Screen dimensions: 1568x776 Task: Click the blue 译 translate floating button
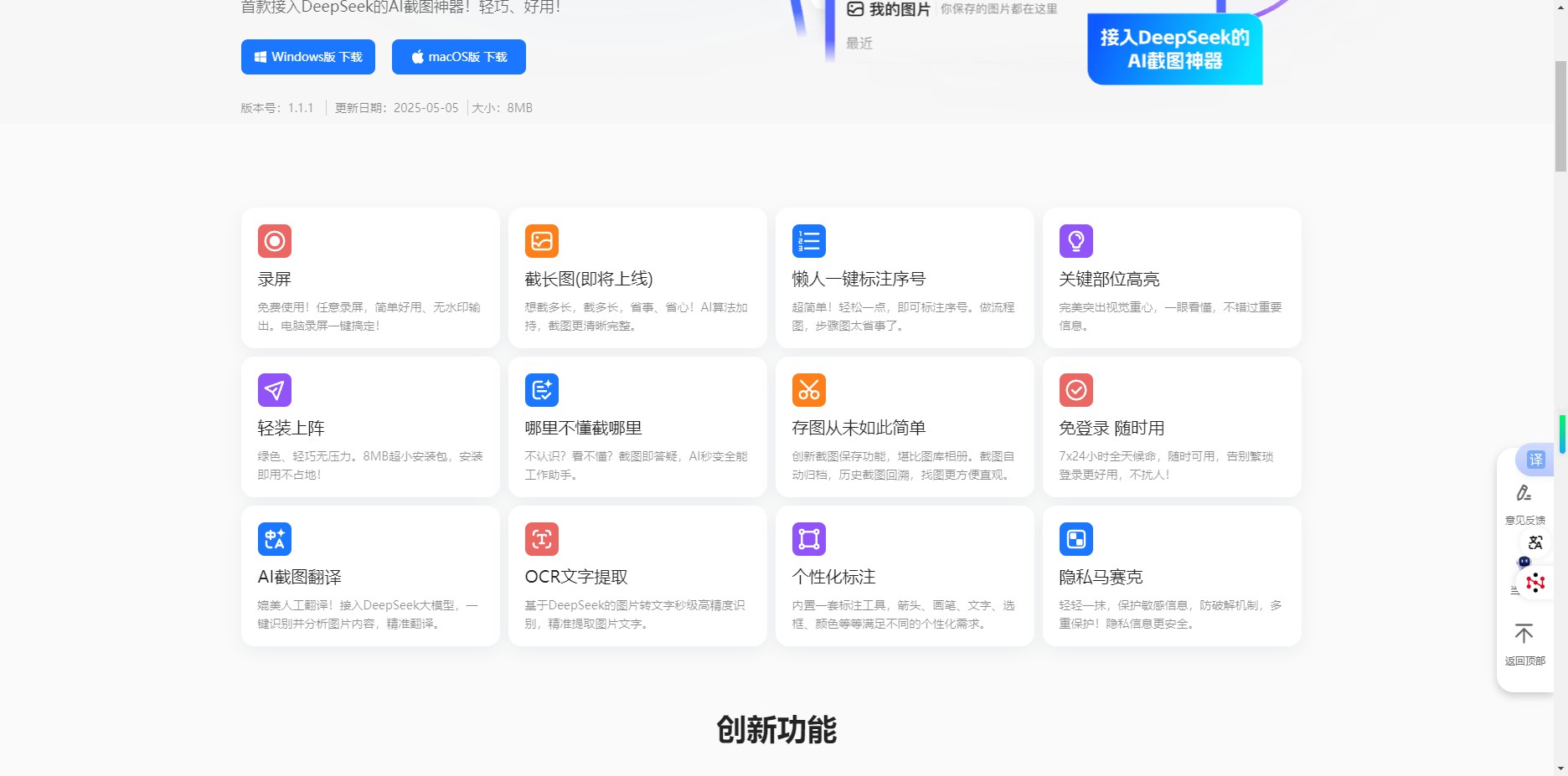tap(1535, 460)
